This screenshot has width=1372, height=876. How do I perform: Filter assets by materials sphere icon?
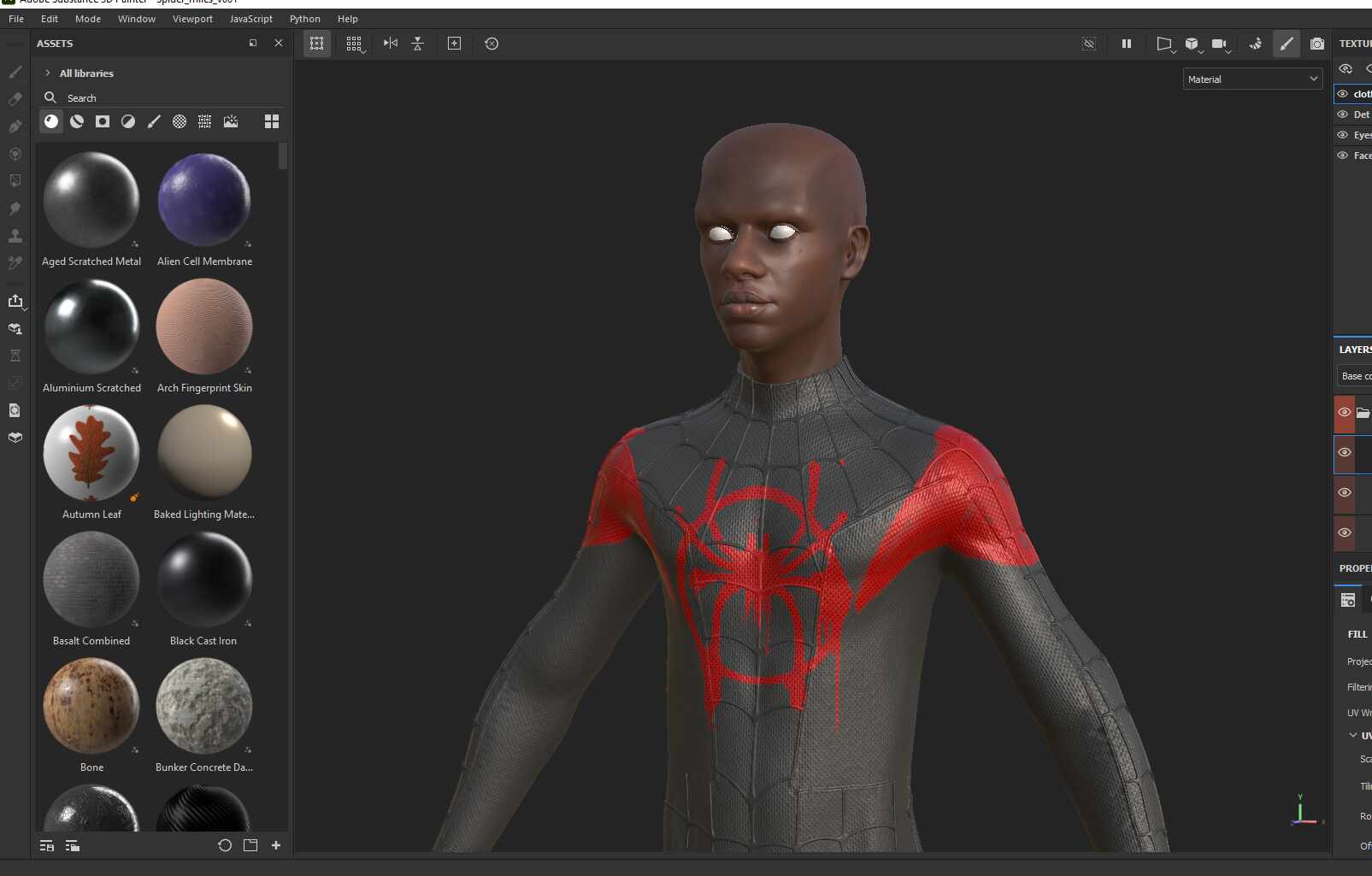51,121
